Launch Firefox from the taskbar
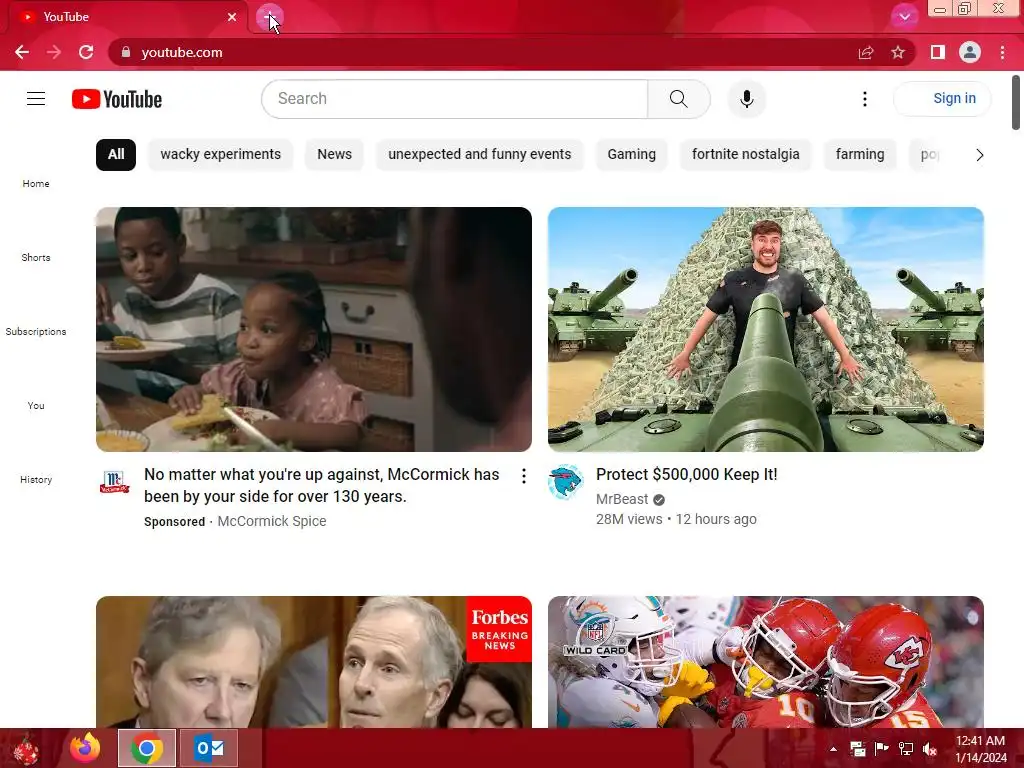Image resolution: width=1024 pixels, height=768 pixels. [85, 748]
